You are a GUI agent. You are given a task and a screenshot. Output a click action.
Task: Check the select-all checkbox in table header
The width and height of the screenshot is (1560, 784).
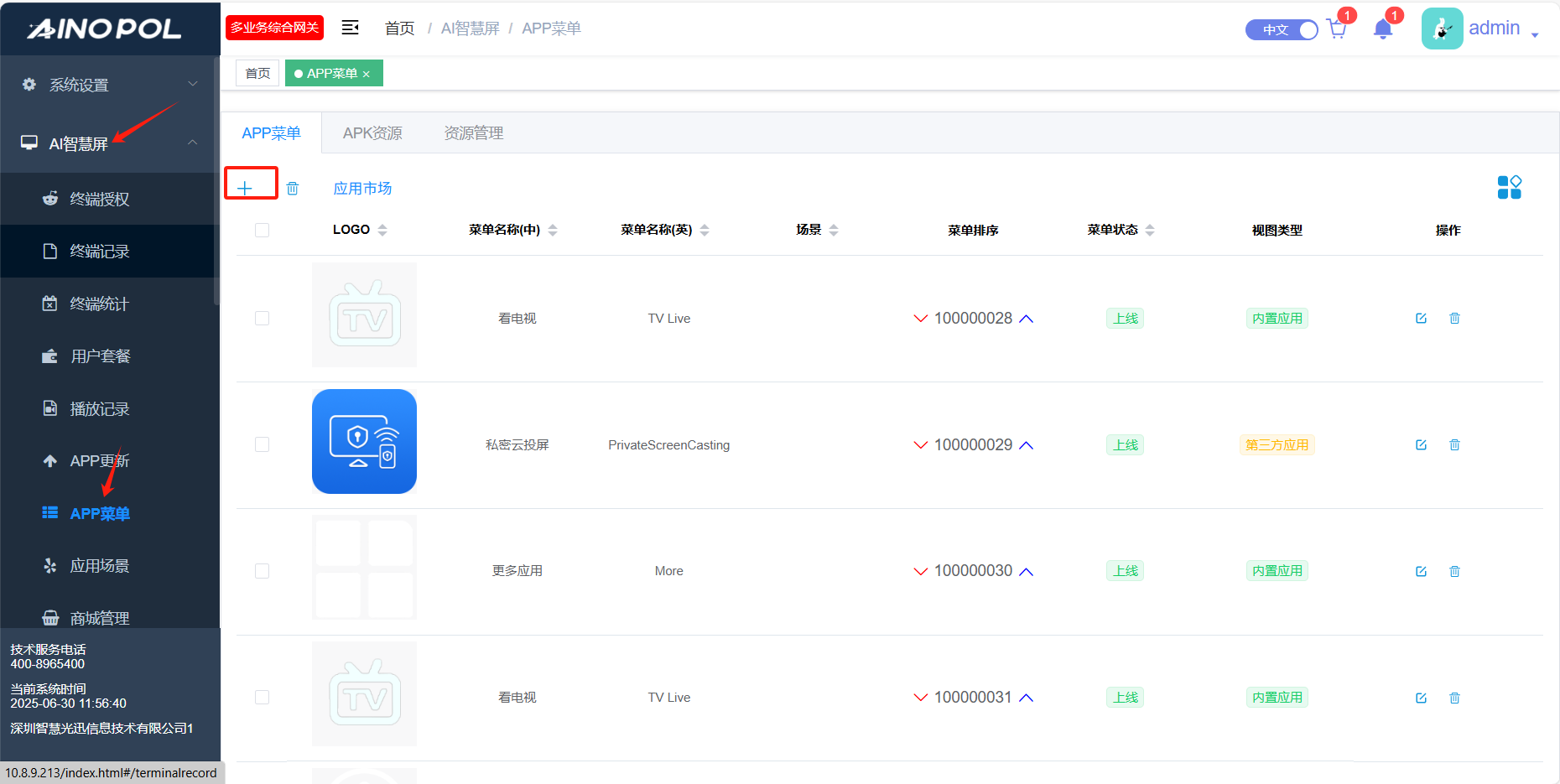(x=262, y=230)
